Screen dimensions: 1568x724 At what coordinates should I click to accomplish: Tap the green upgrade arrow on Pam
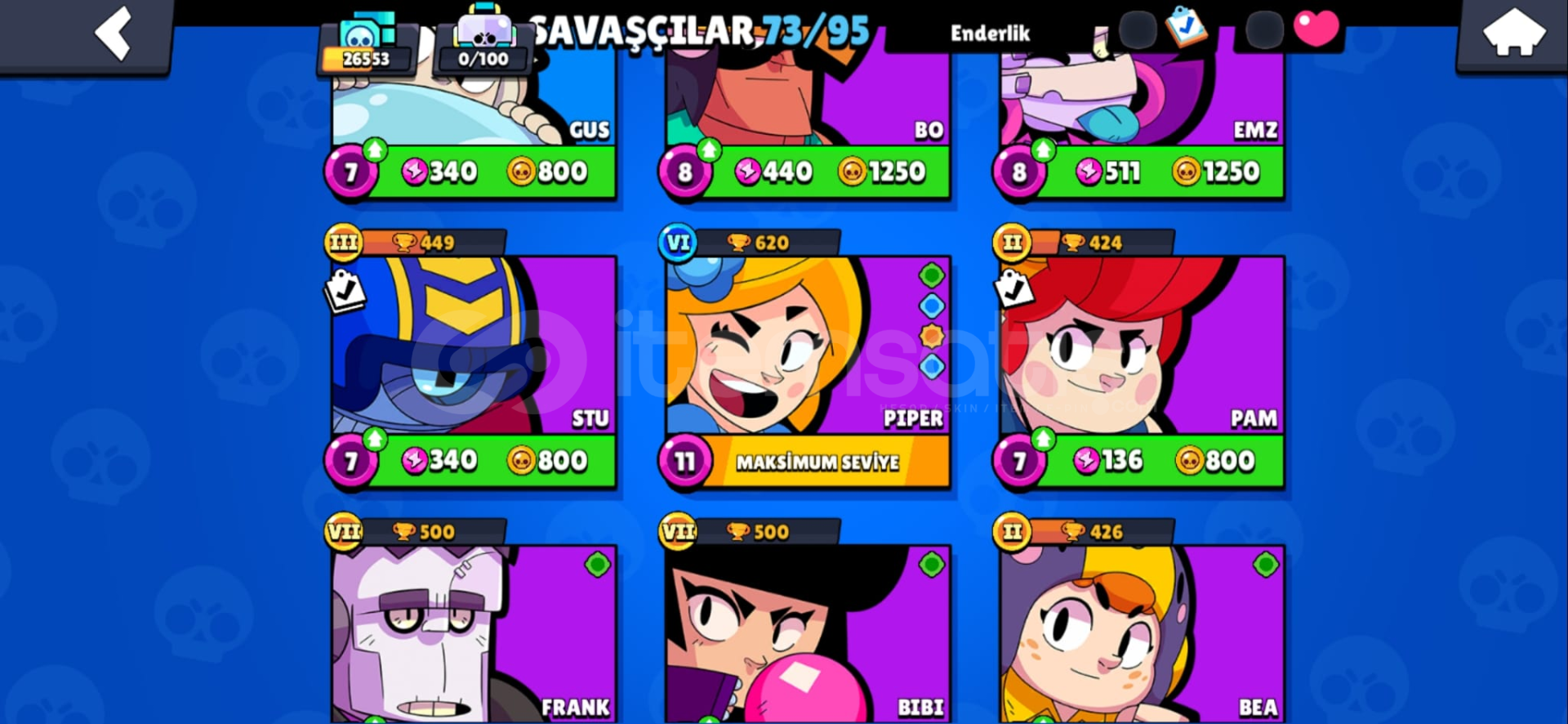(x=1043, y=439)
